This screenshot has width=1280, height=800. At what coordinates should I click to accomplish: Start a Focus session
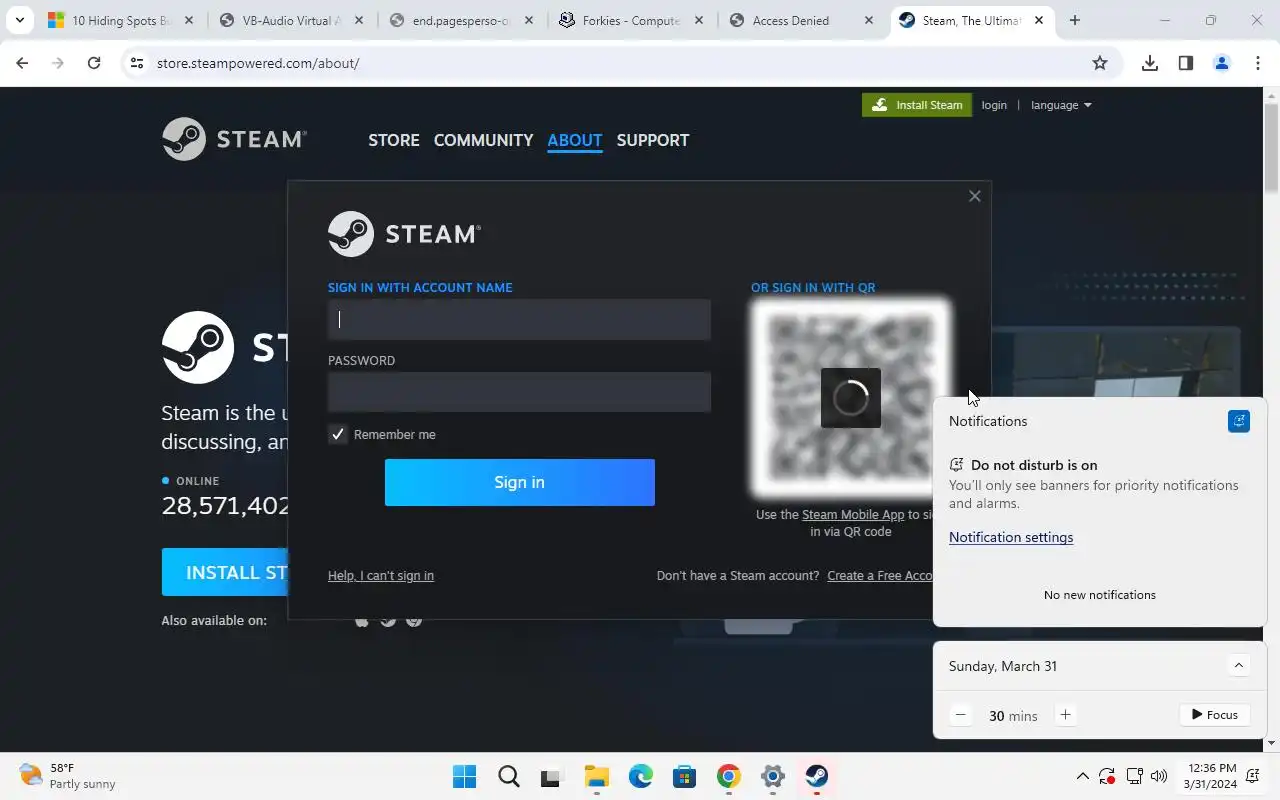tap(1215, 715)
